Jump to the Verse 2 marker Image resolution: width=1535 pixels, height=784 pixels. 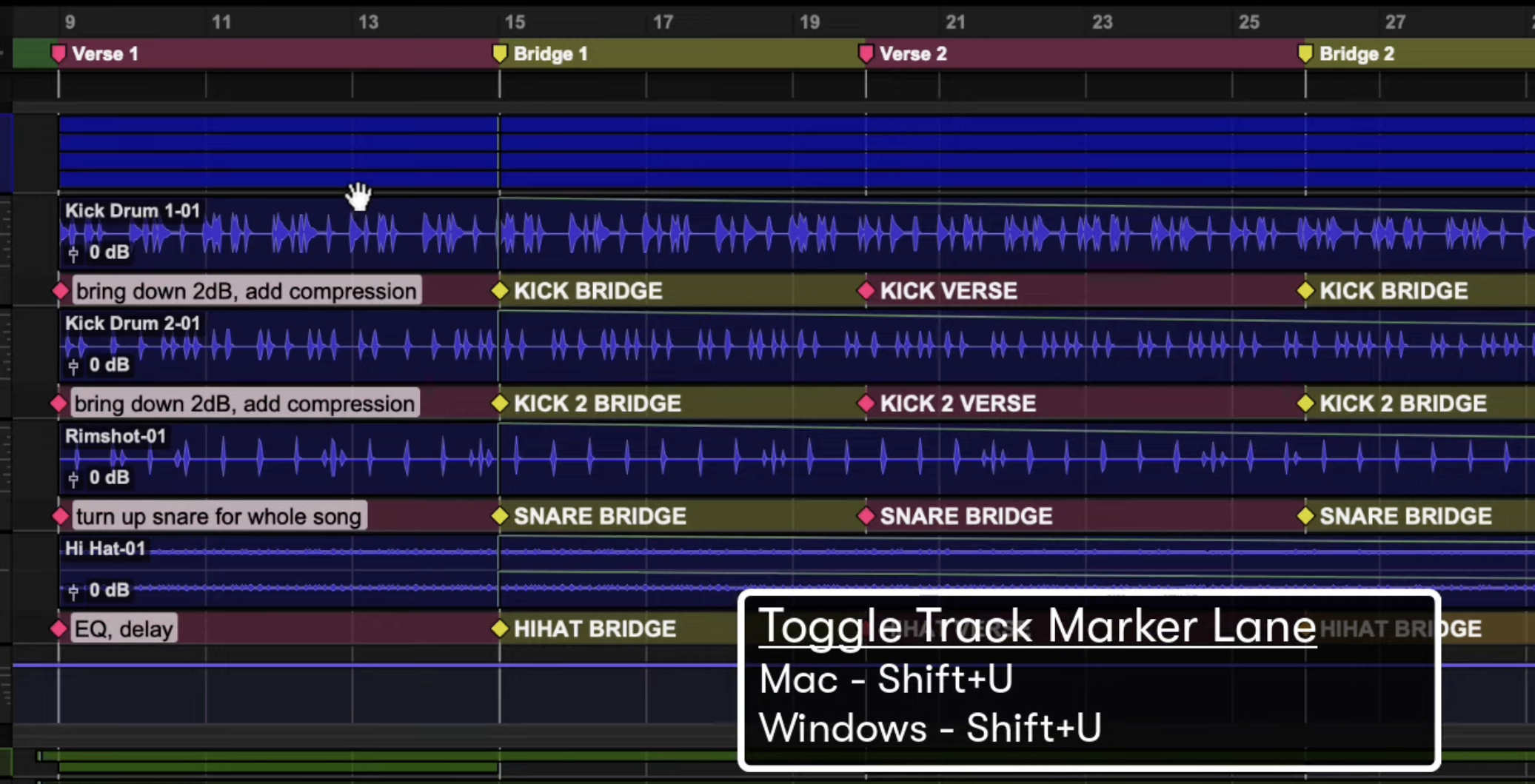(866, 54)
